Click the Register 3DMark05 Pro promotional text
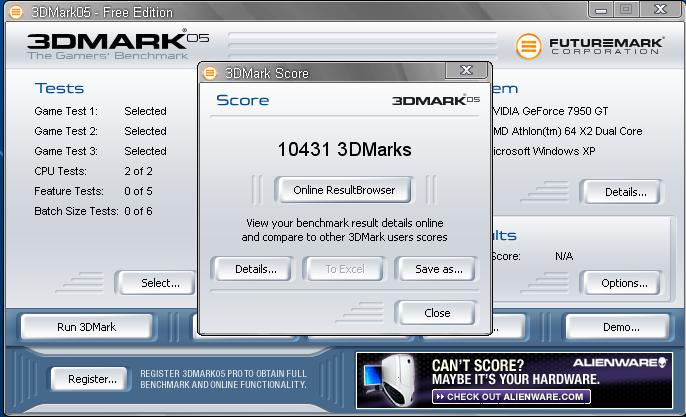 (224, 379)
